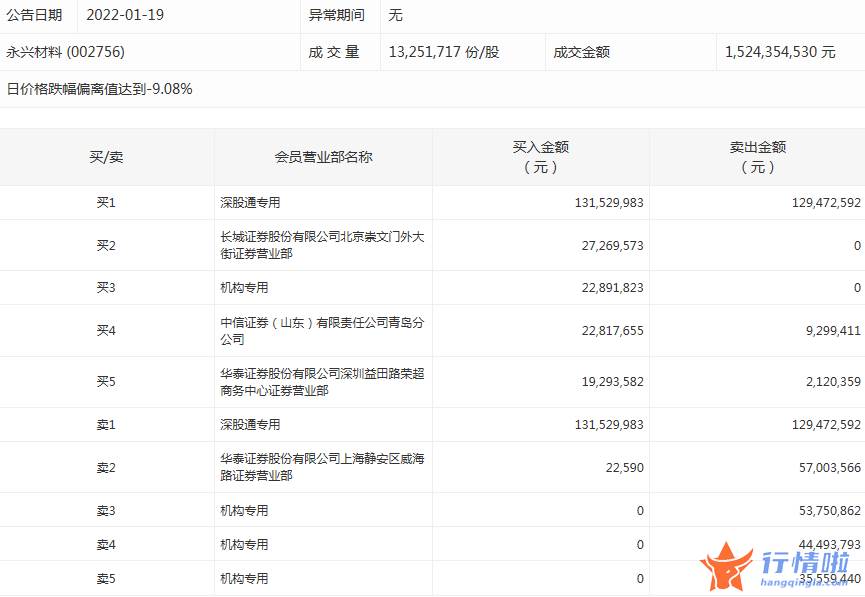
Task: Select sell amount 57,003,566
Action: 830,467
